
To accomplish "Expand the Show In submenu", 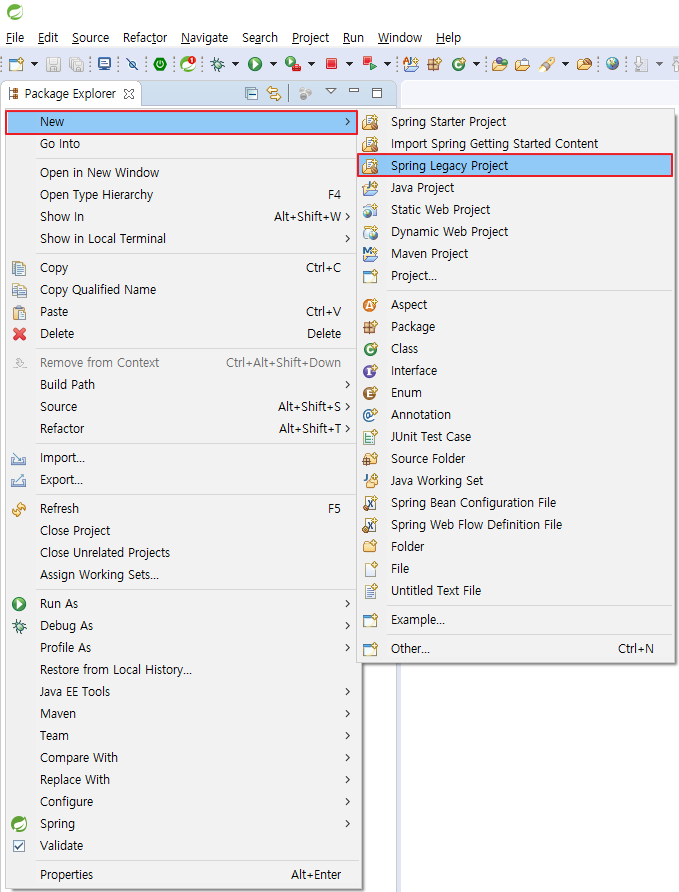I will (182, 217).
